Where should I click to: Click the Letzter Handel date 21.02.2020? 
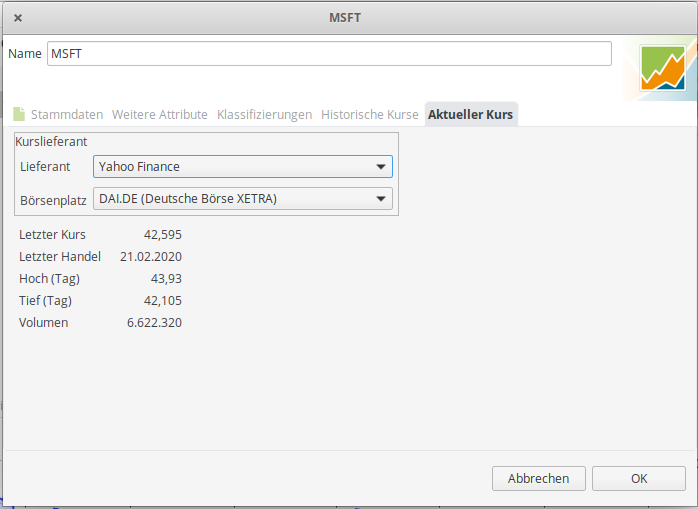click(x=151, y=257)
